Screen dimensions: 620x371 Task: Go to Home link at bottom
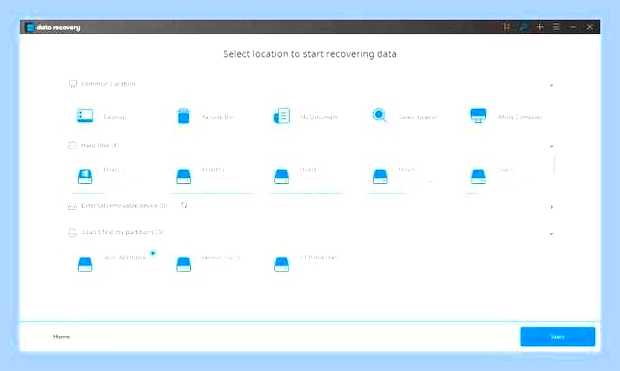(x=61, y=337)
